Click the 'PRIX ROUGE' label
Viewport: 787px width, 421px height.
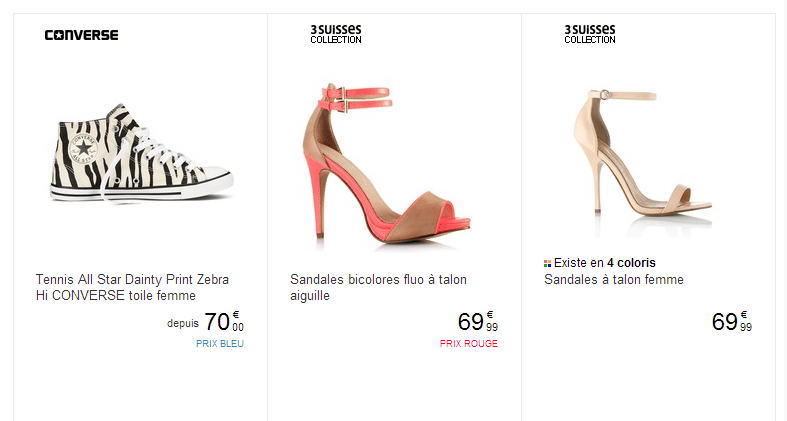[469, 344]
